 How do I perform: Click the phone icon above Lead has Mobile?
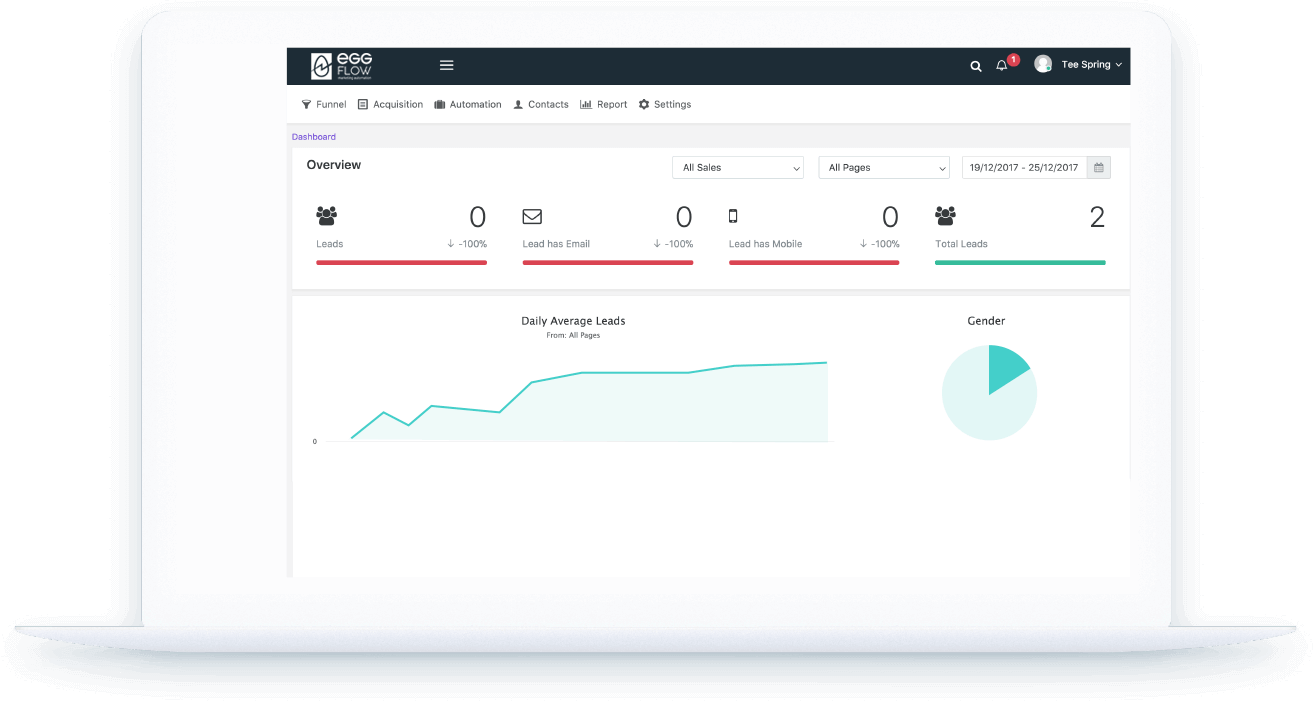point(734,216)
